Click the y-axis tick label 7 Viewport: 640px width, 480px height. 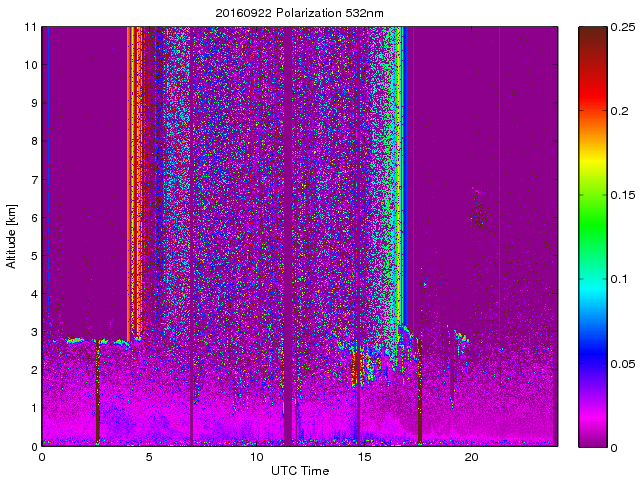click(x=34, y=180)
